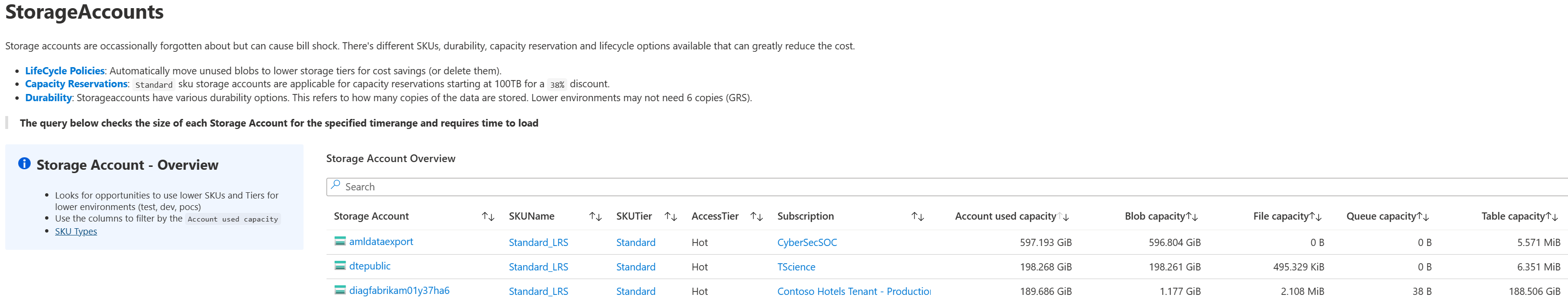Click the Subscription column header
This screenshot has height=304, width=1568.
pyautogui.click(x=805, y=216)
